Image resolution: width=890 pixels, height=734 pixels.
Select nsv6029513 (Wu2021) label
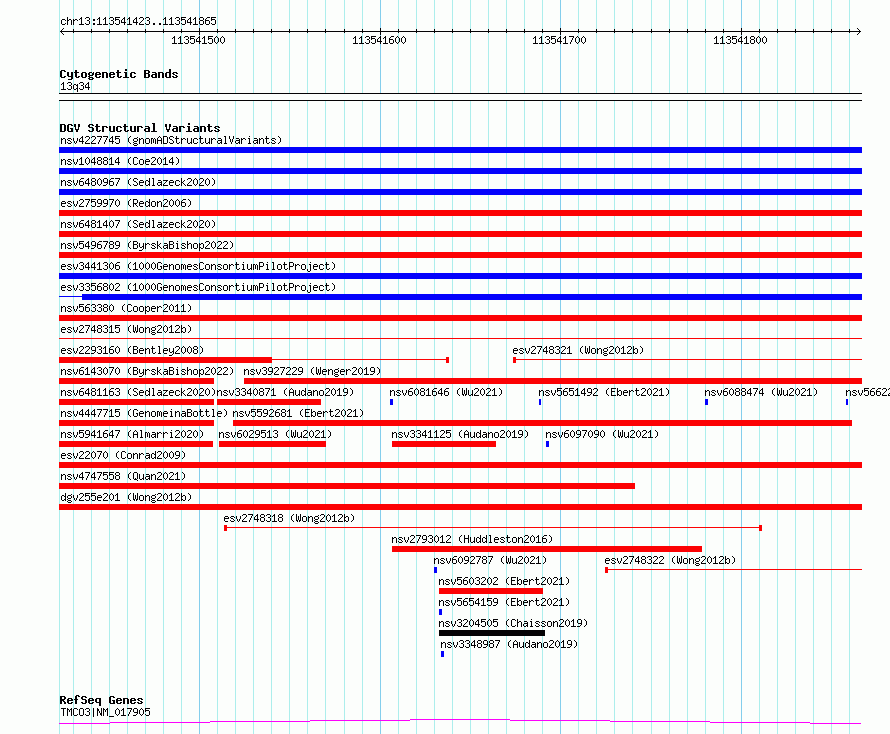click(275, 434)
